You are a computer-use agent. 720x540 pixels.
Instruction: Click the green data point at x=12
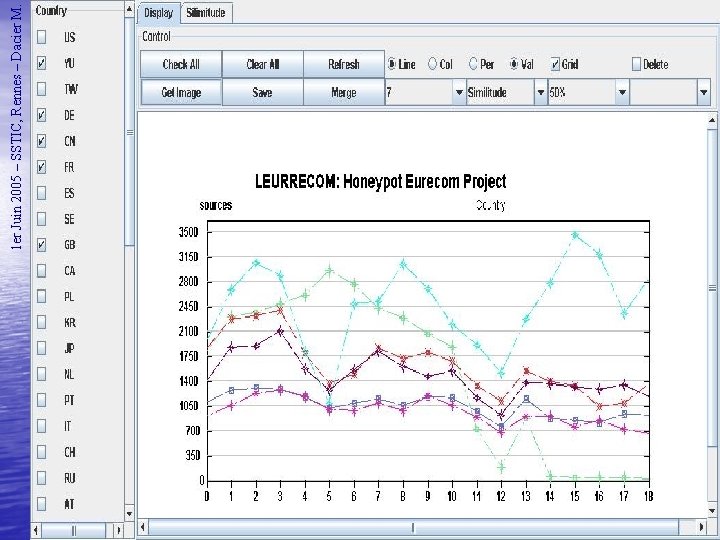click(x=501, y=468)
